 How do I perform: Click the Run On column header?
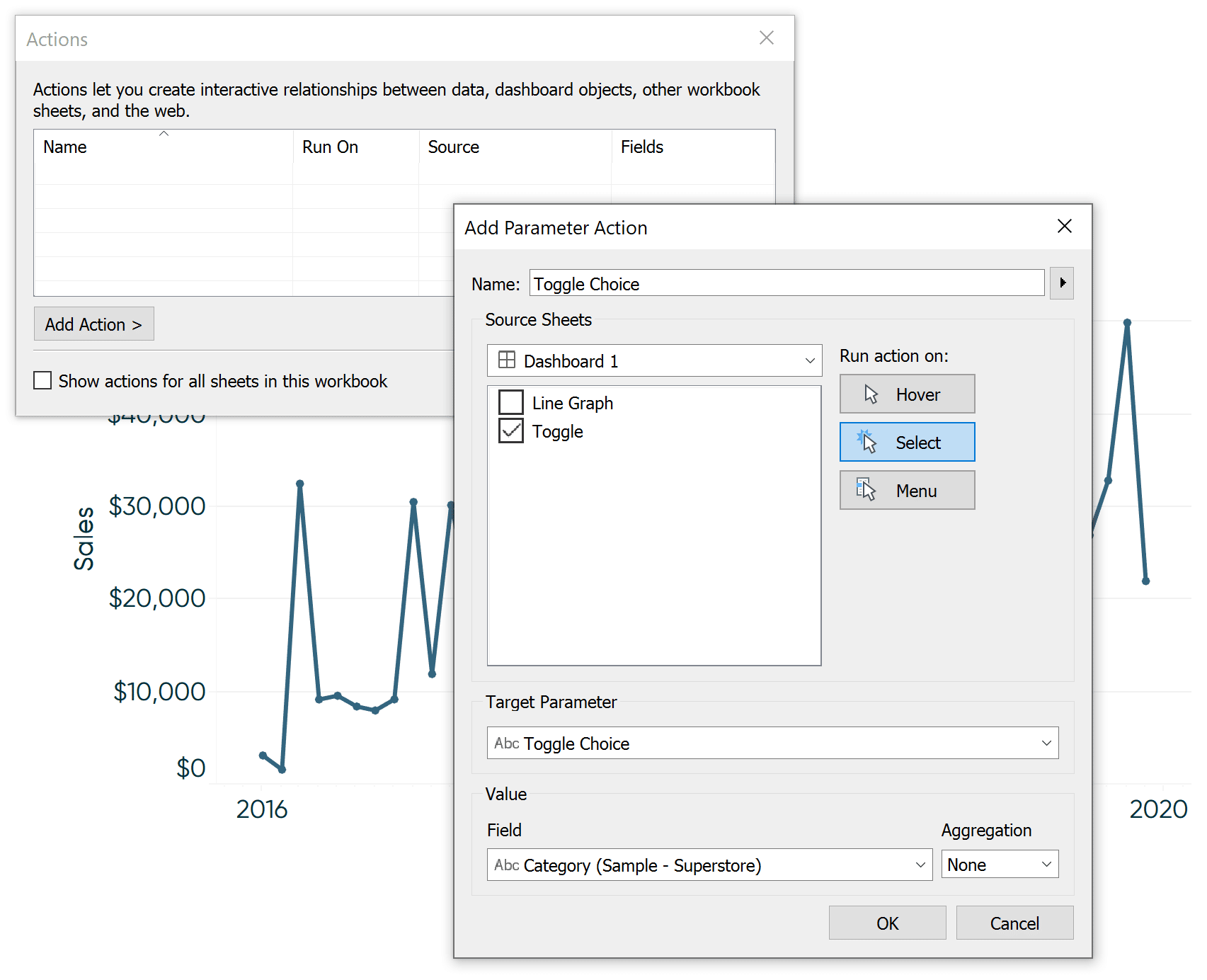pos(330,147)
